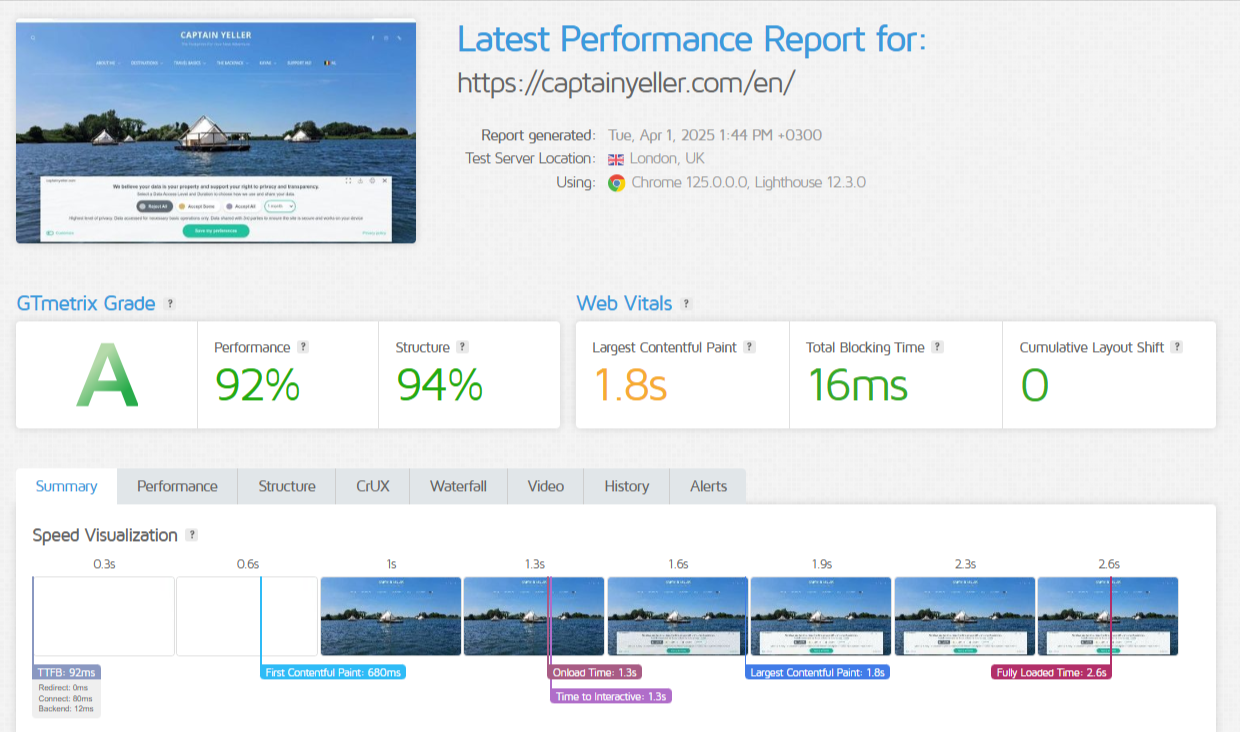Click First Contentful Paint 680ms marker
The height and width of the screenshot is (732, 1240).
tap(334, 672)
